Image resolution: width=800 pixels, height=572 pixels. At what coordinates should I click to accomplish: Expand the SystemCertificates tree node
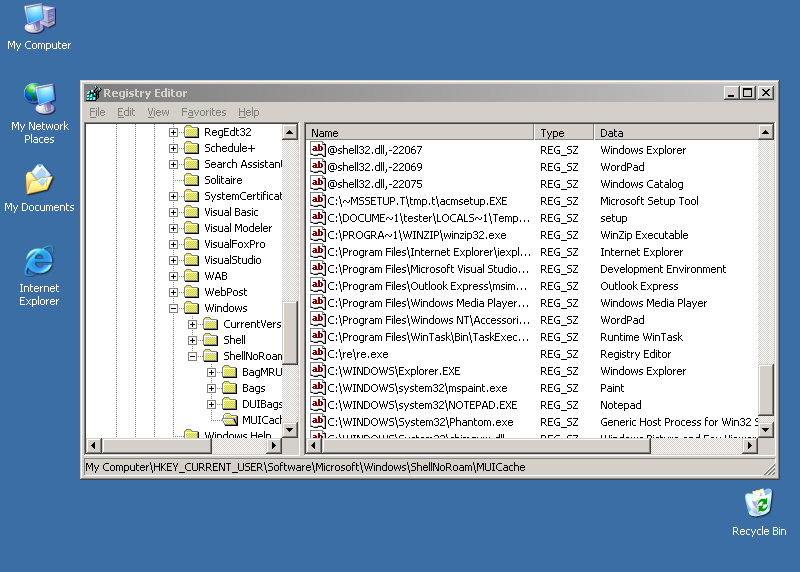[173, 196]
